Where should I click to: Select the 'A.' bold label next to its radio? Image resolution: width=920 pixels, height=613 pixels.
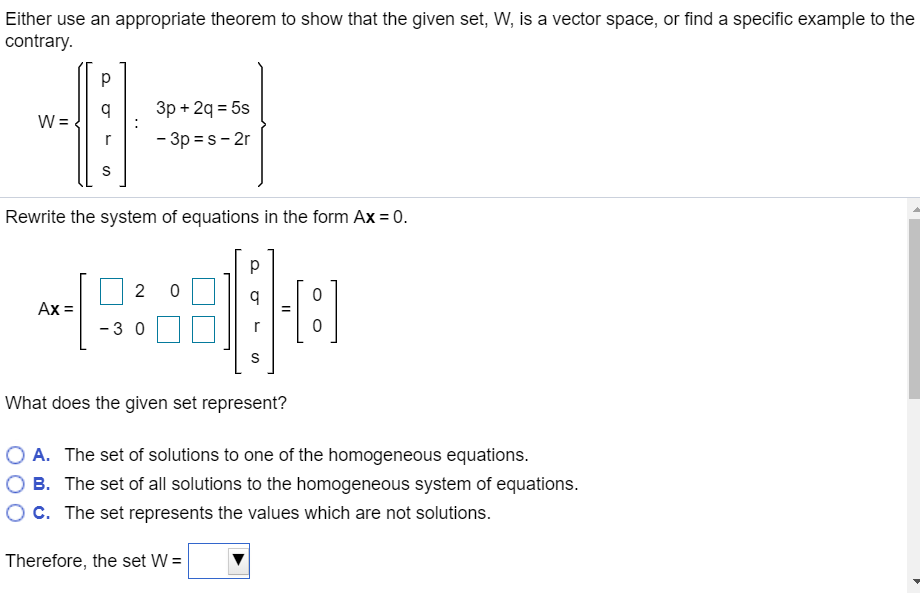click(x=41, y=455)
